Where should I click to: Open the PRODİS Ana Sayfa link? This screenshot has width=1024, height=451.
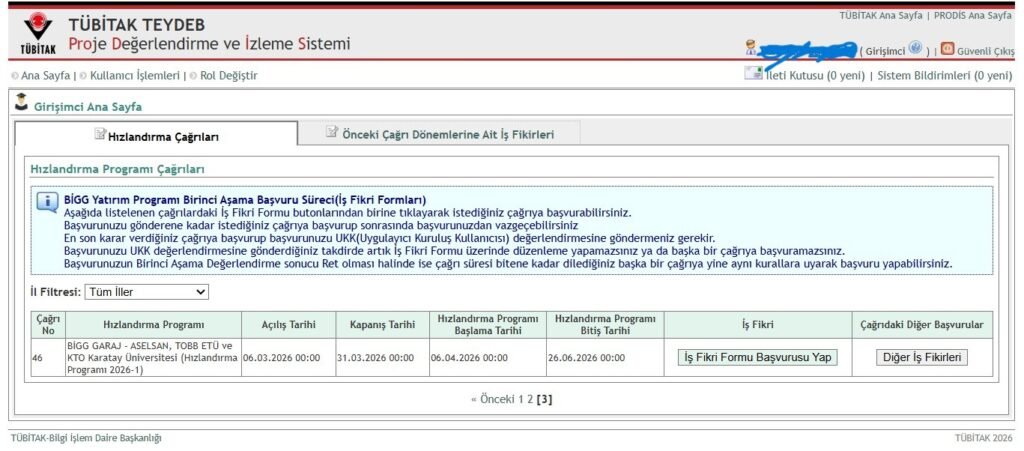[972, 15]
